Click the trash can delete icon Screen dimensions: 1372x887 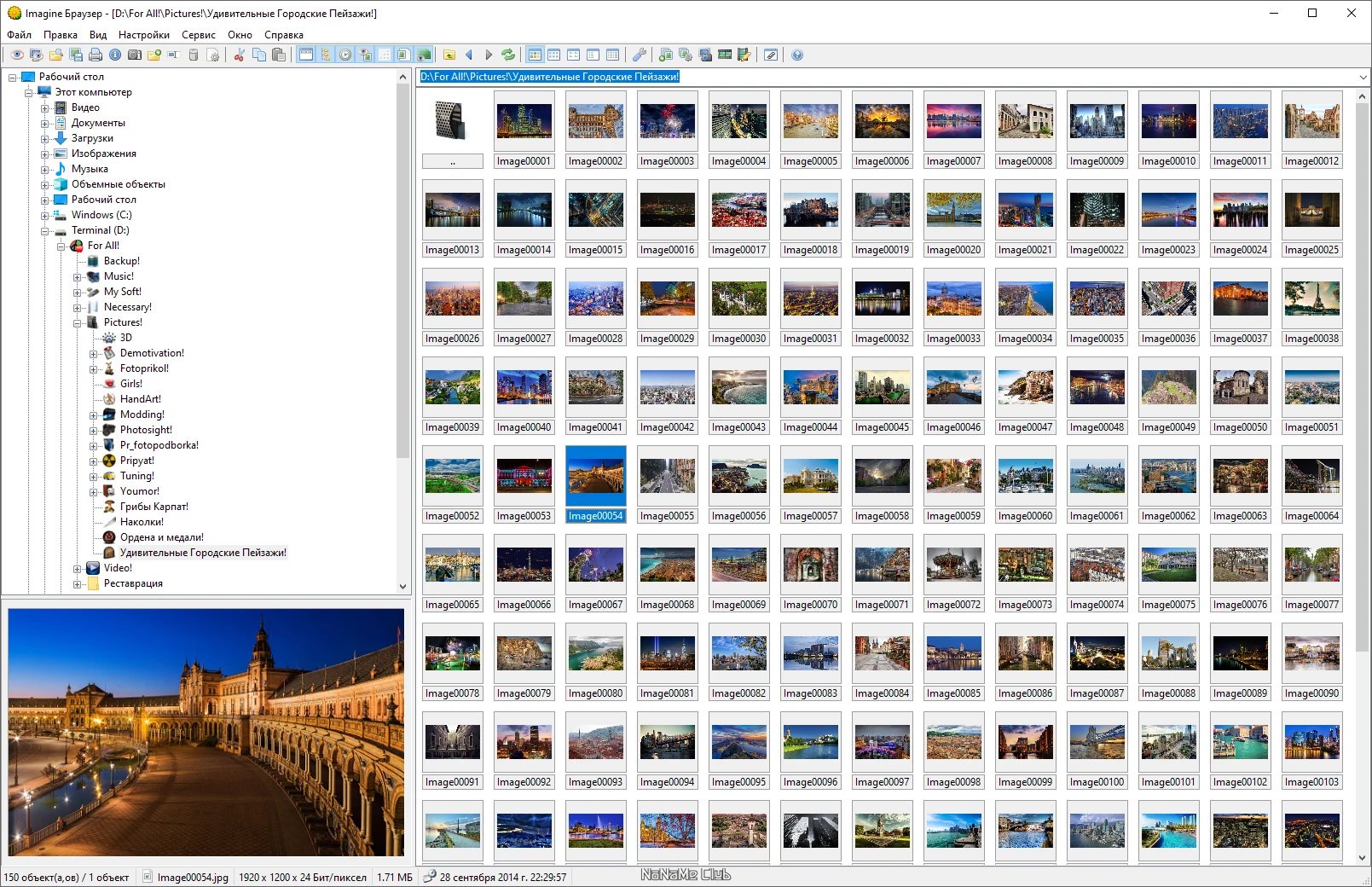point(194,55)
